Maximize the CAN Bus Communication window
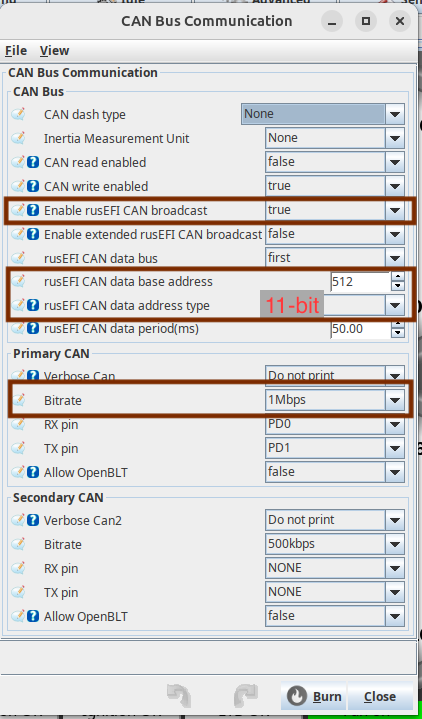This screenshot has width=422, height=719. (366, 21)
